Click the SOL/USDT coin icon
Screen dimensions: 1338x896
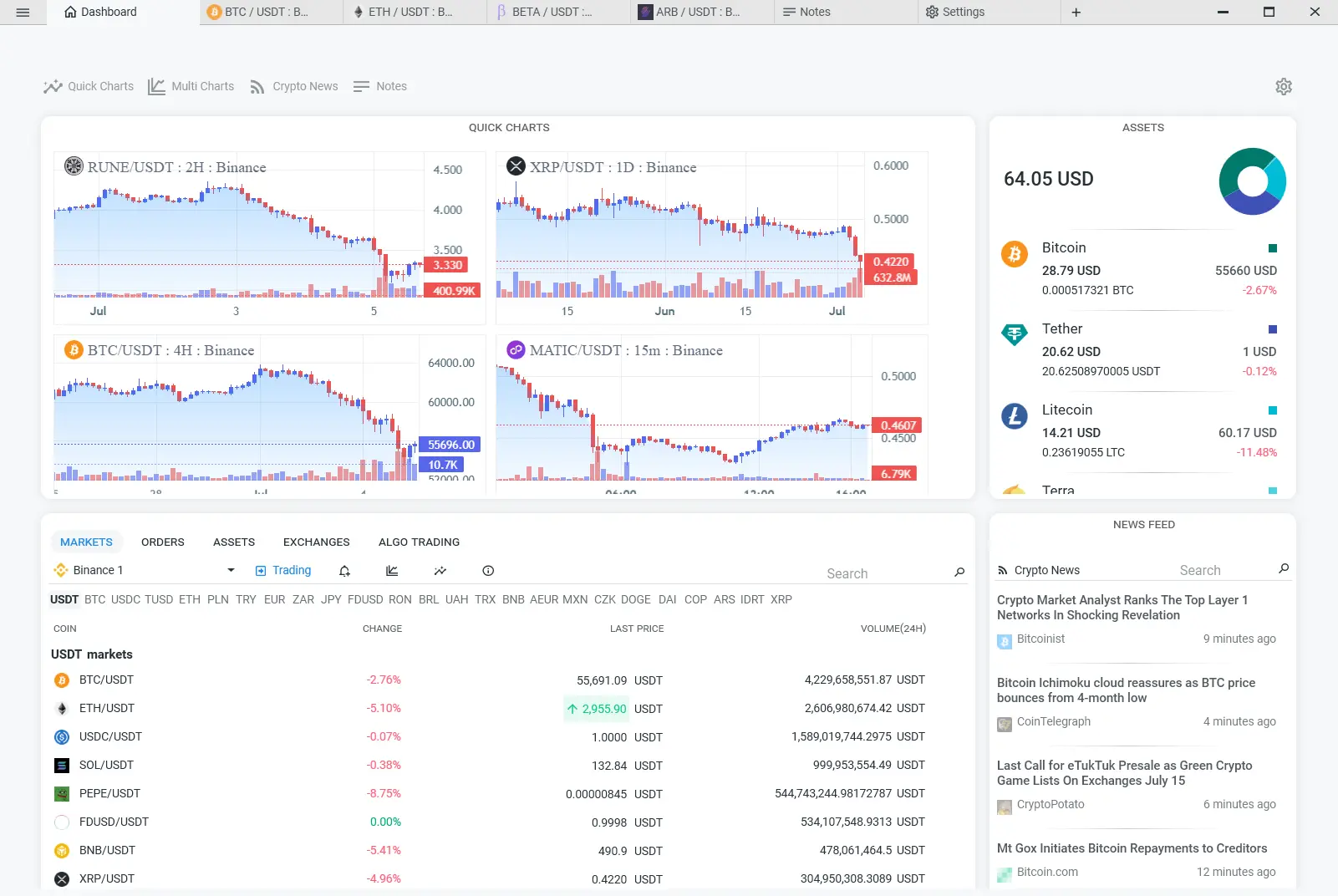62,766
